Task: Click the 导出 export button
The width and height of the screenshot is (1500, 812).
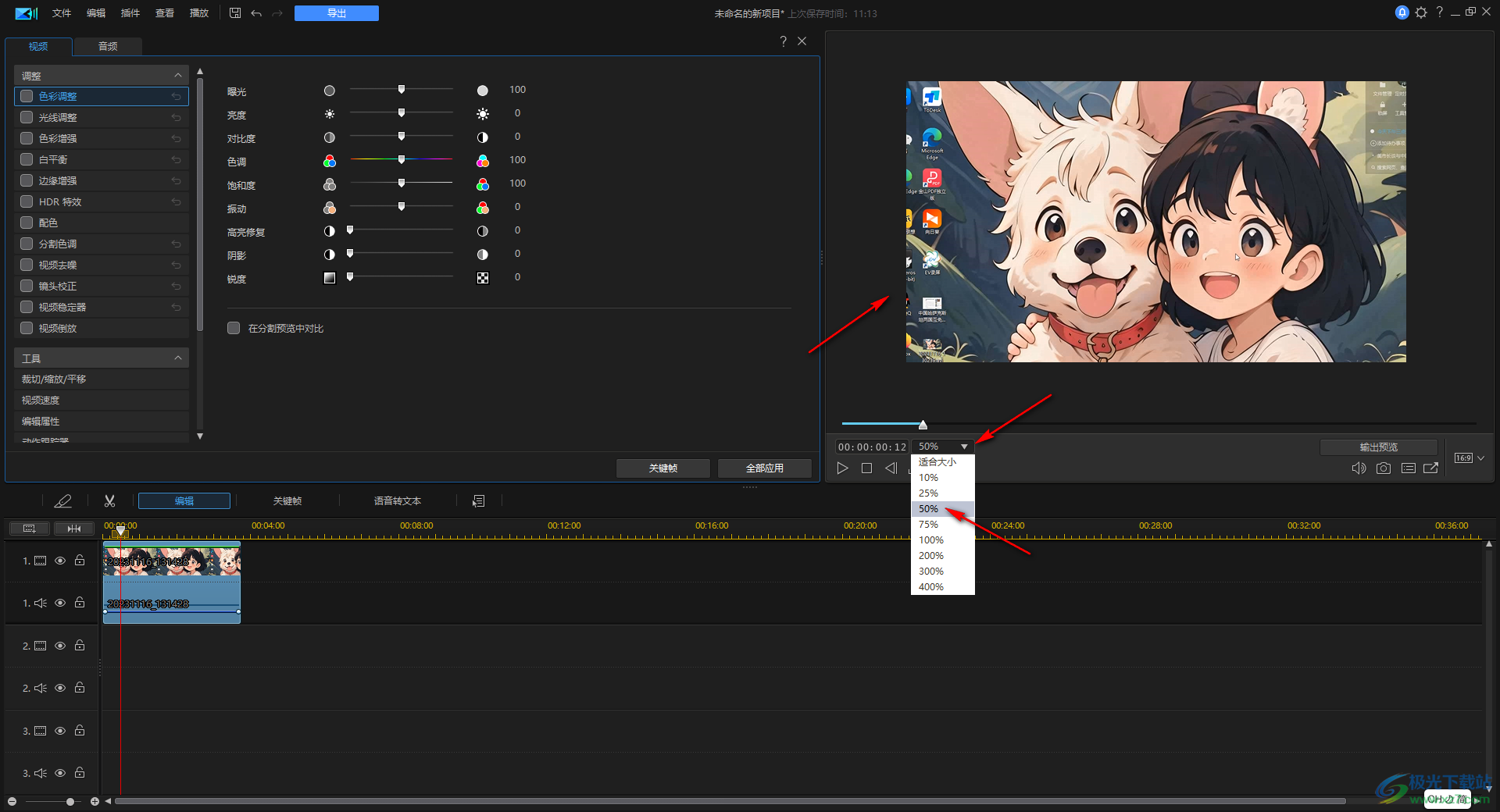Action: point(337,13)
